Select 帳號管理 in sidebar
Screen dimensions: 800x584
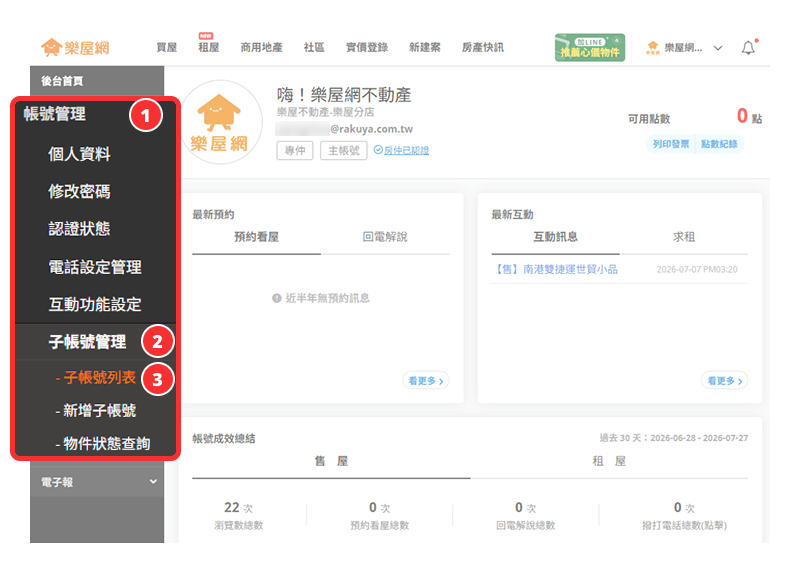click(55, 114)
